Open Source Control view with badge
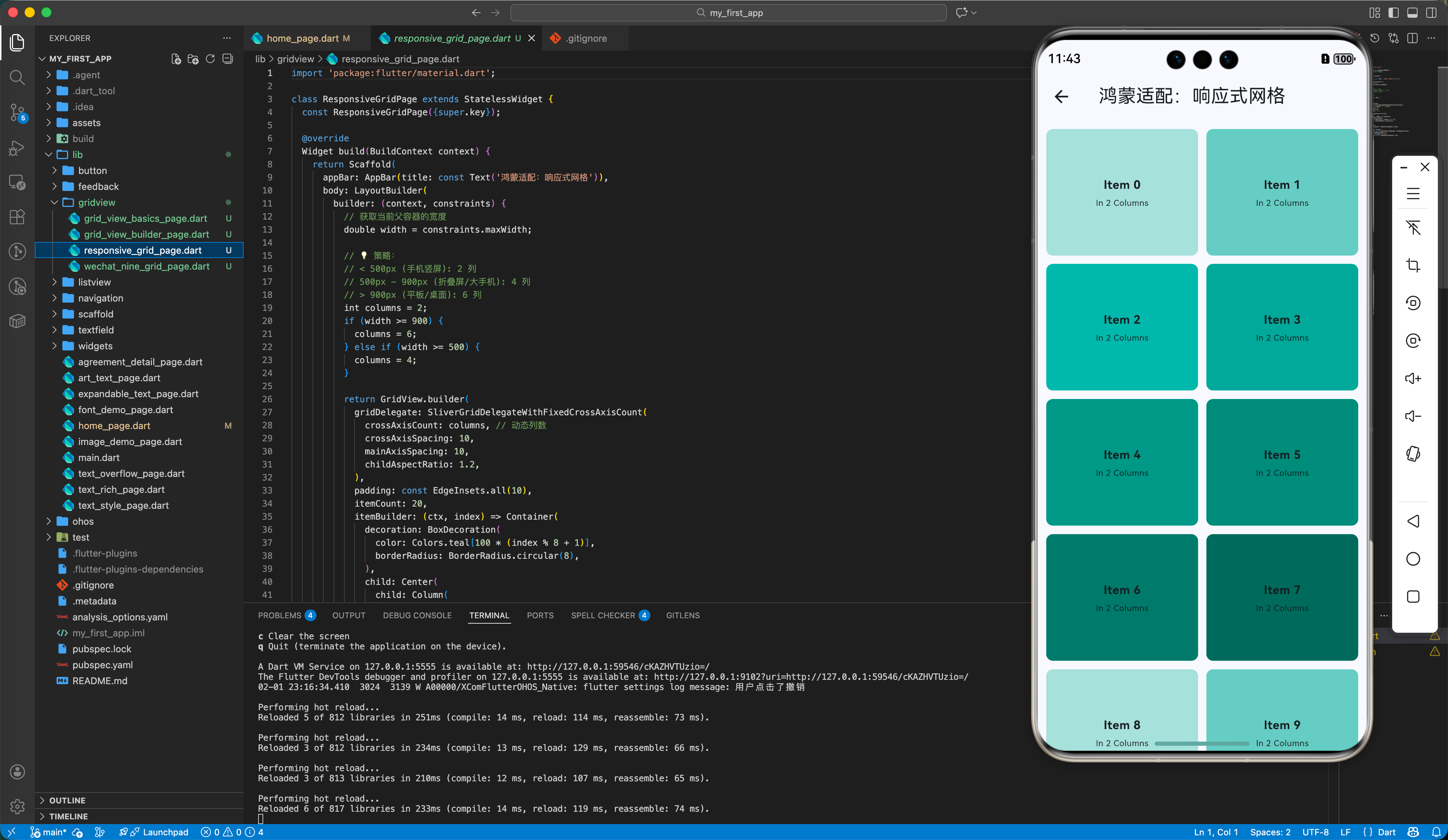1448x840 pixels. [17, 113]
